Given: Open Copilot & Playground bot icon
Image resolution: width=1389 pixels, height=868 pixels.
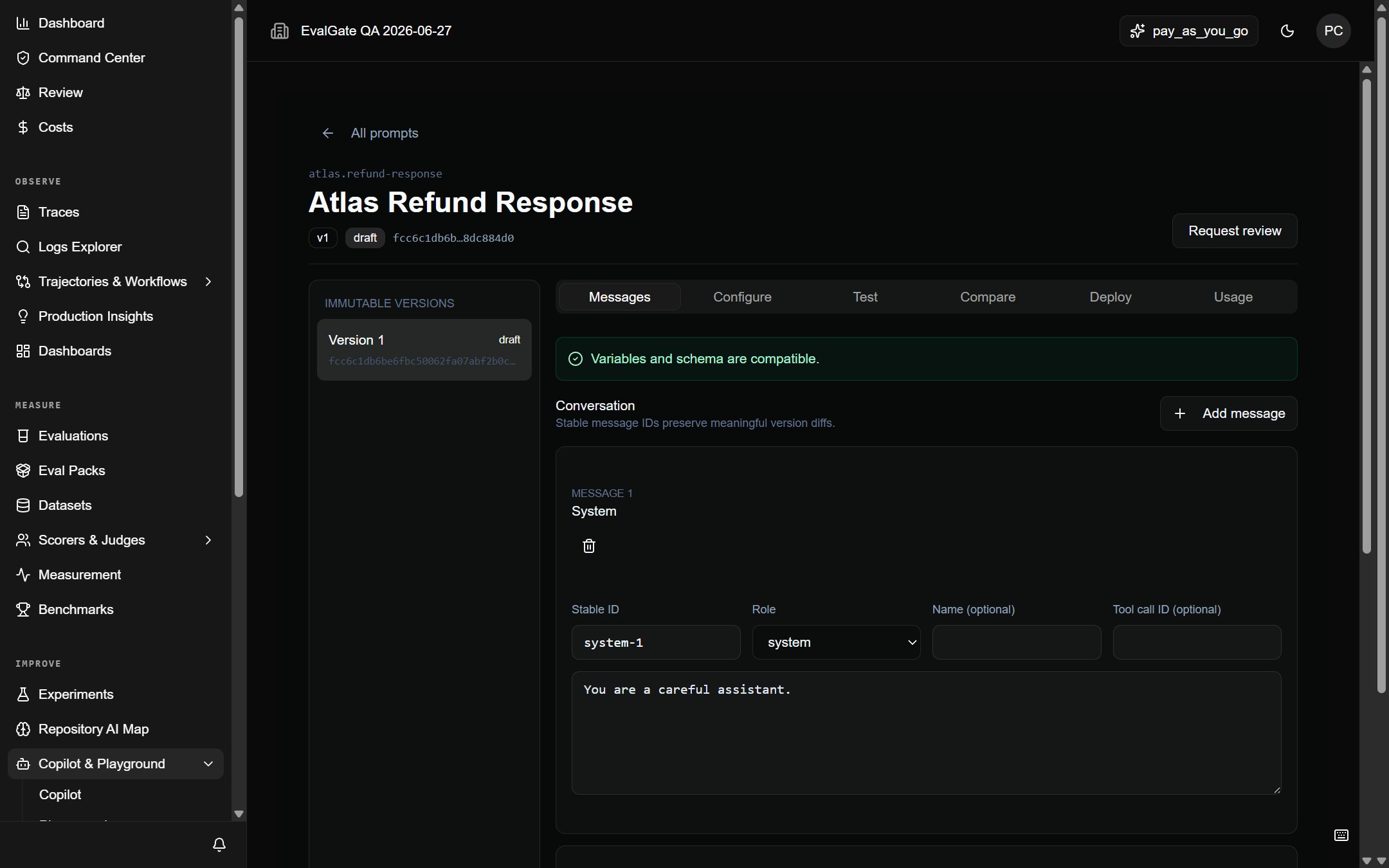Looking at the screenshot, I should tap(23, 764).
